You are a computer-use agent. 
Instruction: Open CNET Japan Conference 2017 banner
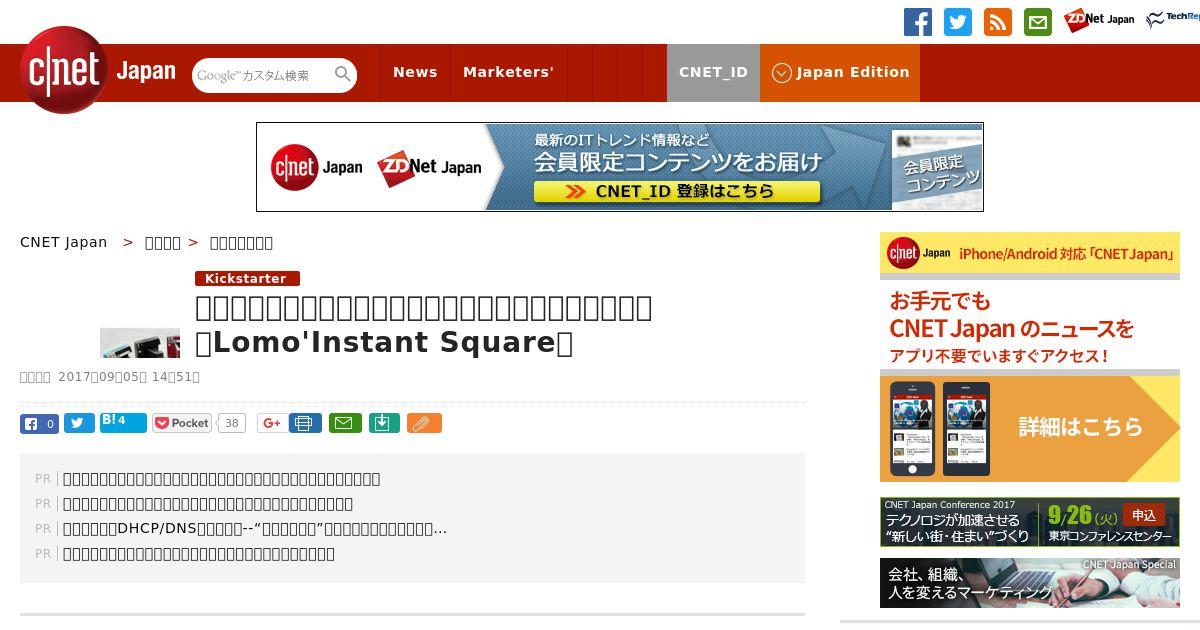coord(1030,522)
